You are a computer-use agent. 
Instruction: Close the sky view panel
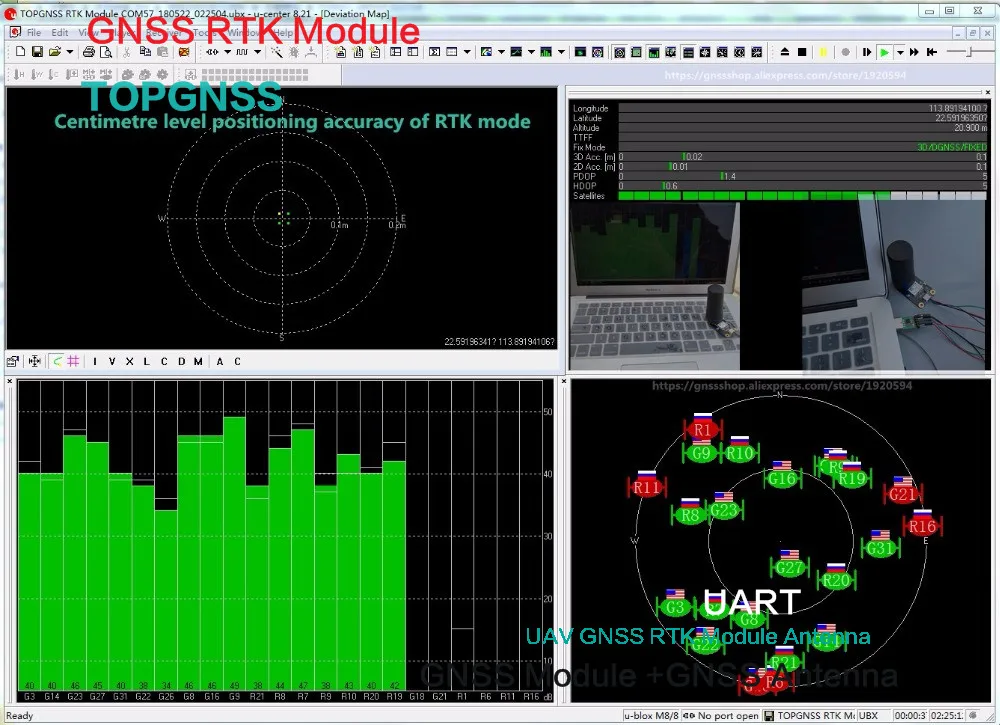(x=564, y=381)
